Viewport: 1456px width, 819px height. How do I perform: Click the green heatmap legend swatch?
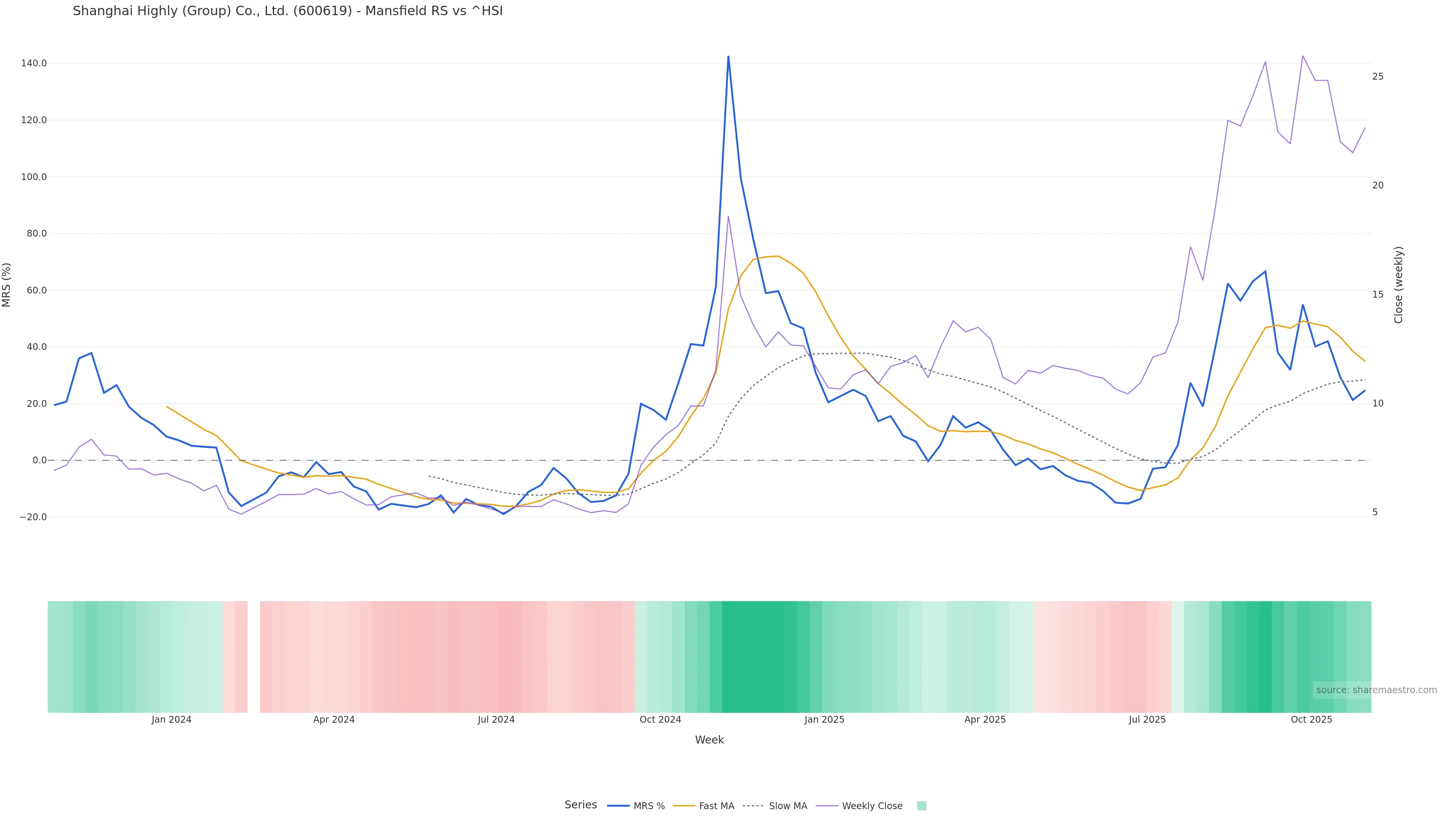coord(921,806)
